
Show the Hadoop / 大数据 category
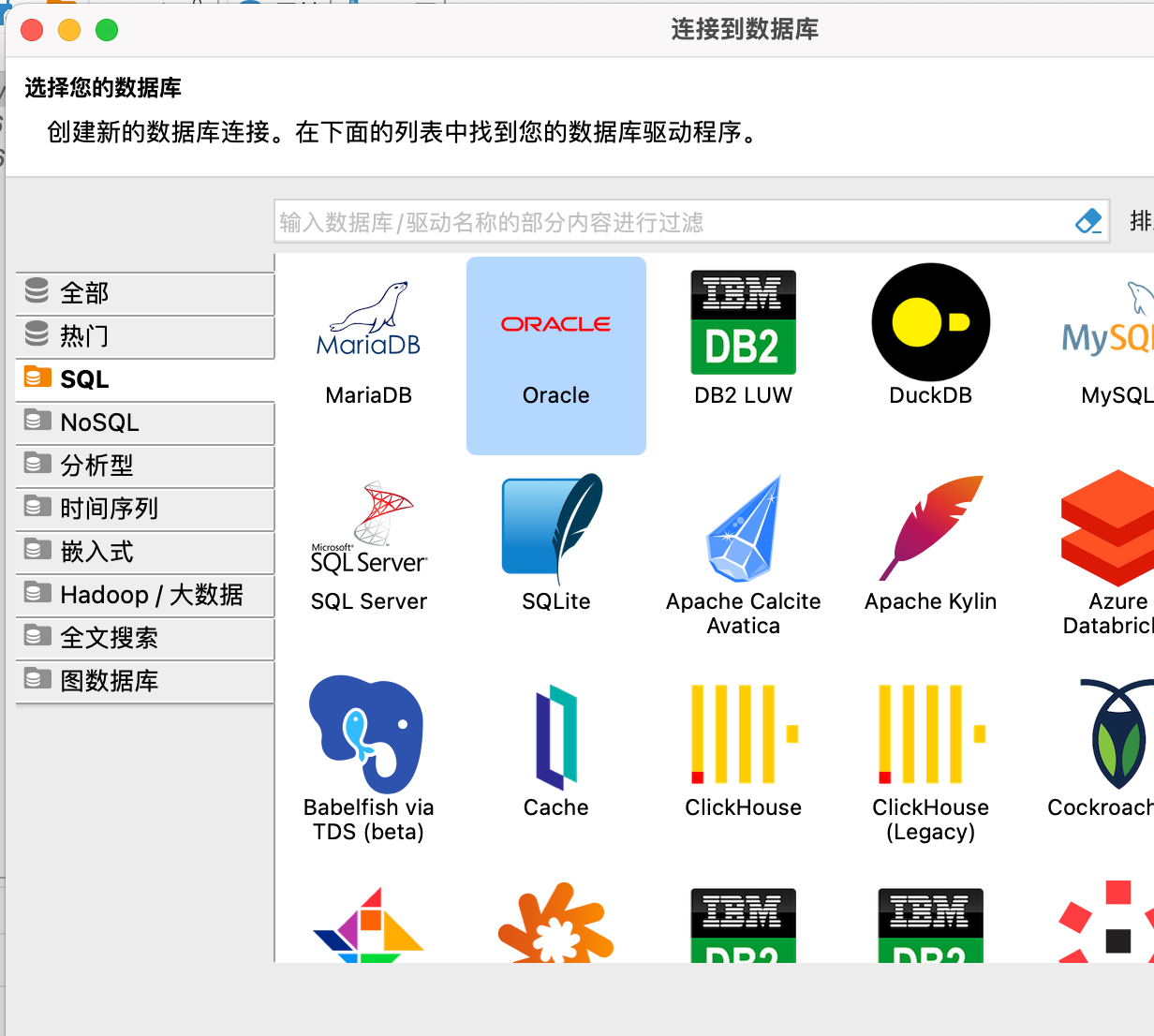(145, 595)
